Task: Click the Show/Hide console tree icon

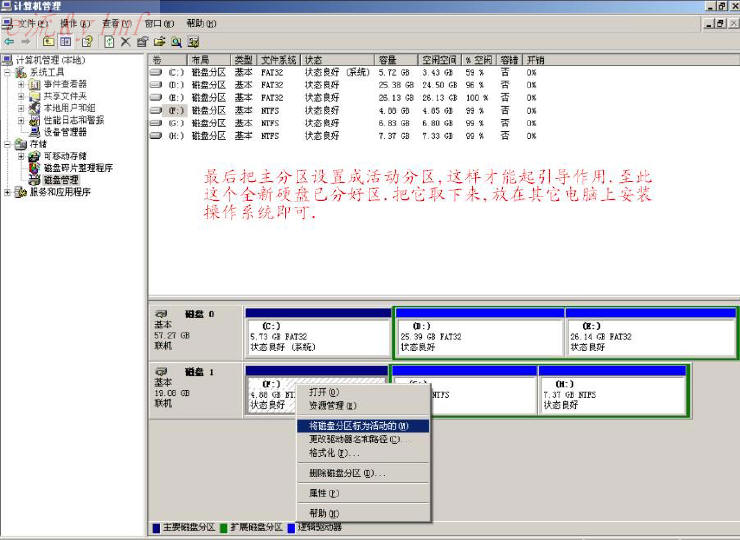Action: (x=66, y=41)
